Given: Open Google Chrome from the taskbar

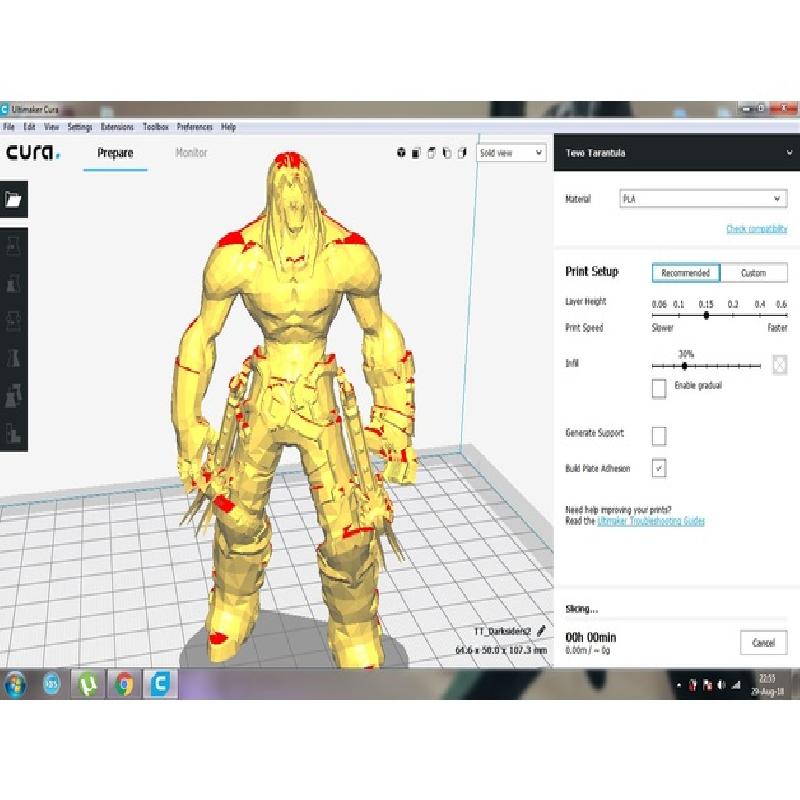Looking at the screenshot, I should pos(123,684).
